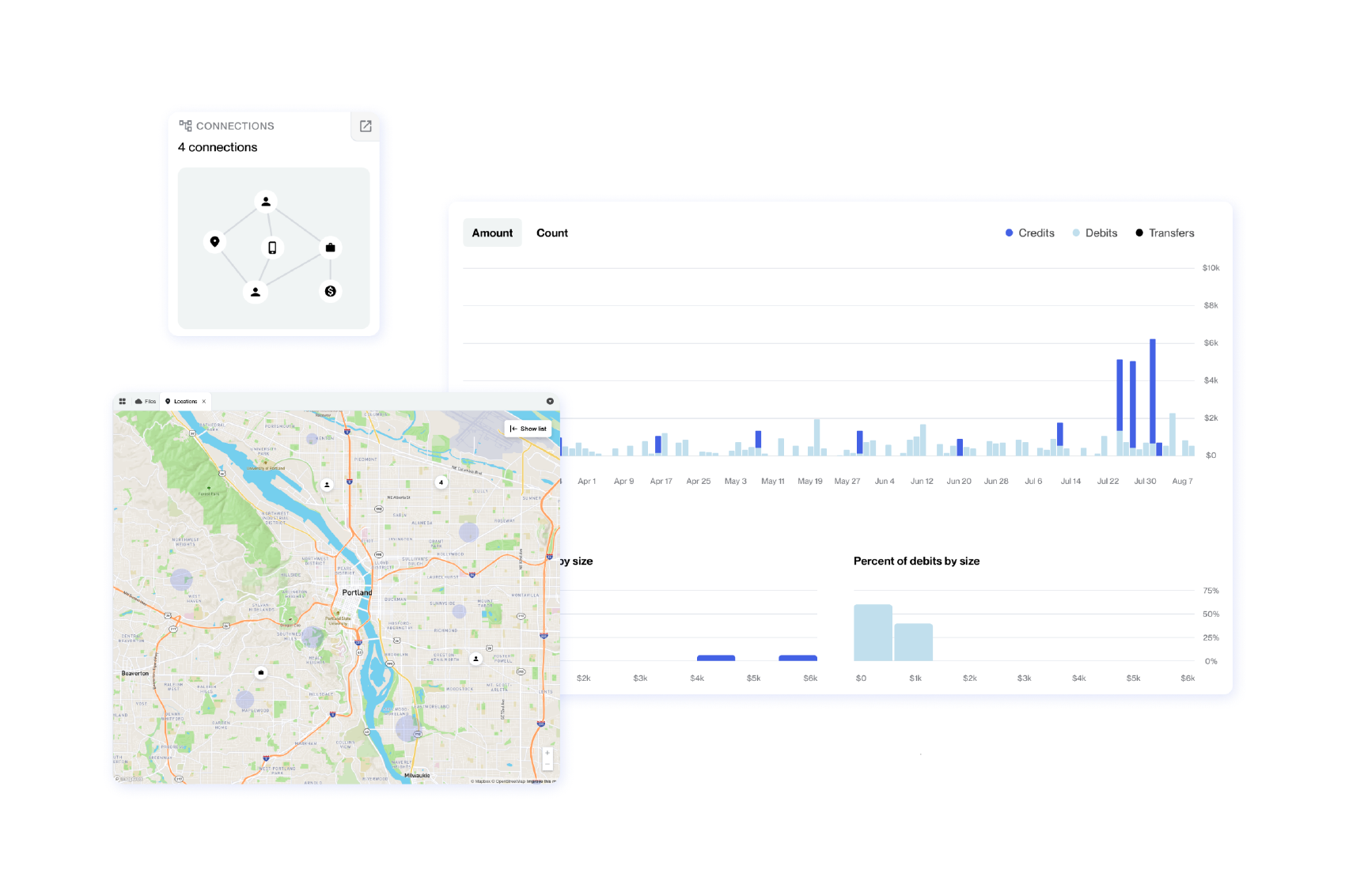Select the phone device node in the connections graph

pos(272,248)
